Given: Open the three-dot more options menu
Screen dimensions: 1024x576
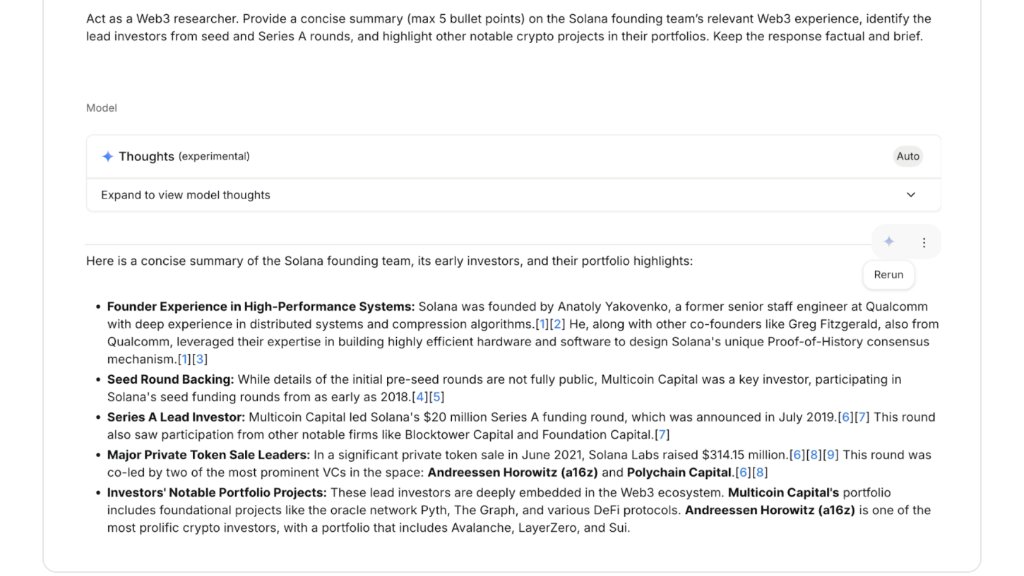Looking at the screenshot, I should click(924, 242).
